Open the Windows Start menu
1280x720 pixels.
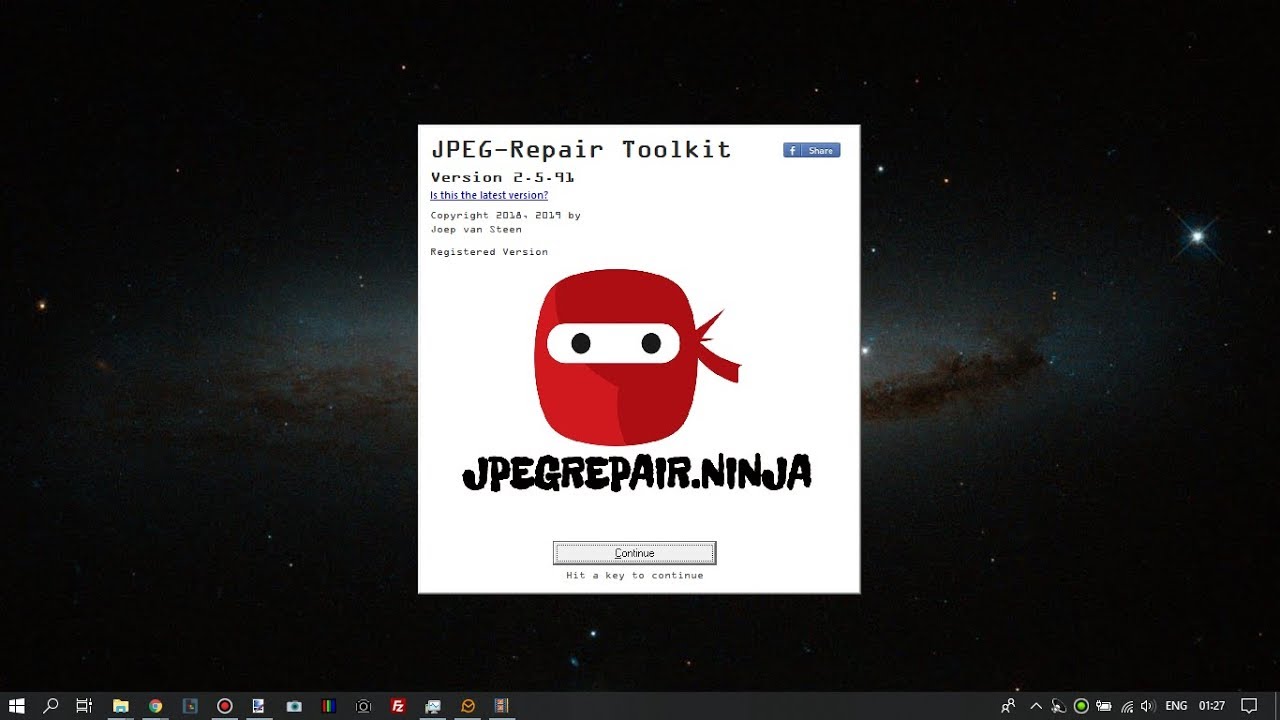17,706
